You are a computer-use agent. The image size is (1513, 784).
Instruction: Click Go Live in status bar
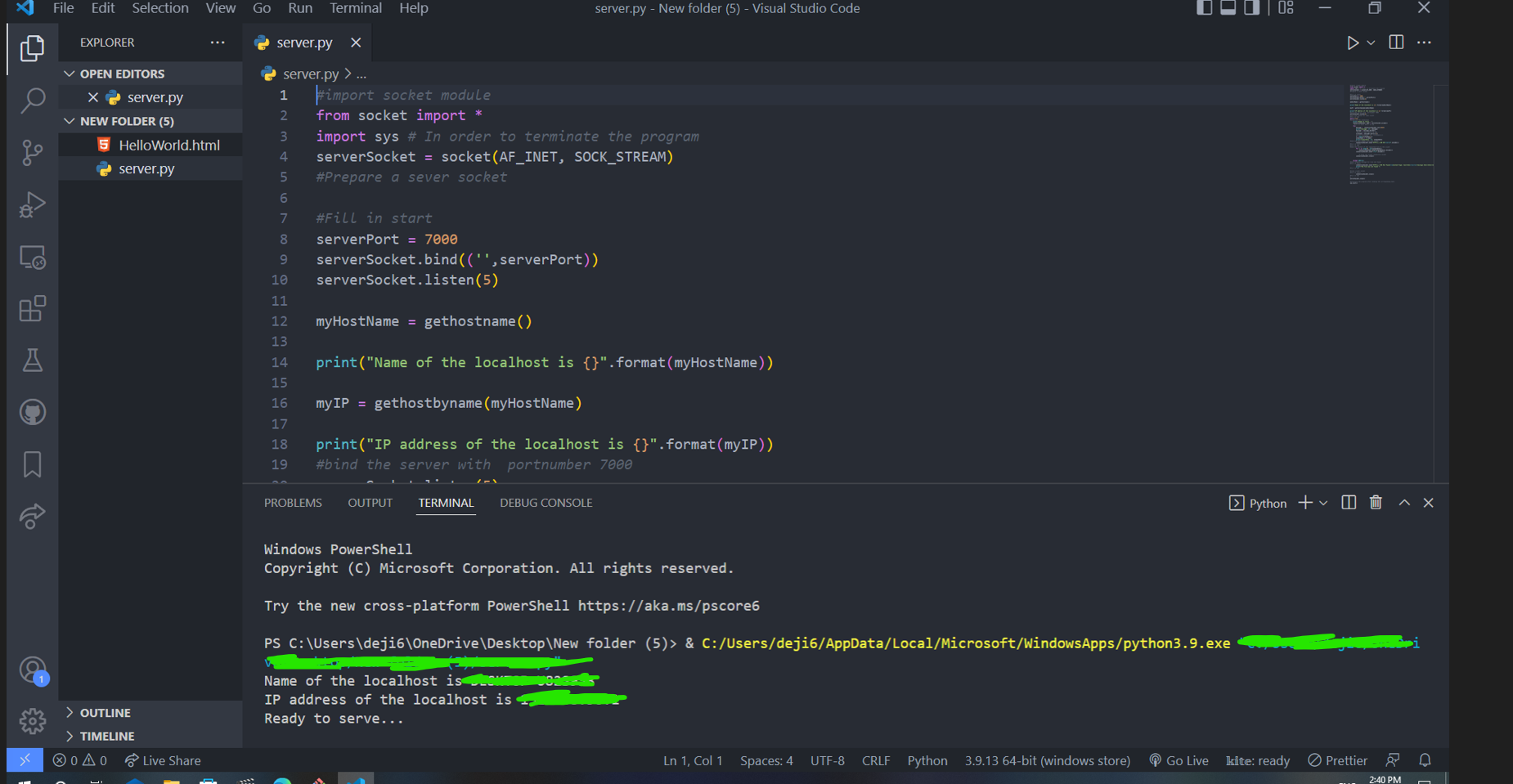pos(1179,760)
